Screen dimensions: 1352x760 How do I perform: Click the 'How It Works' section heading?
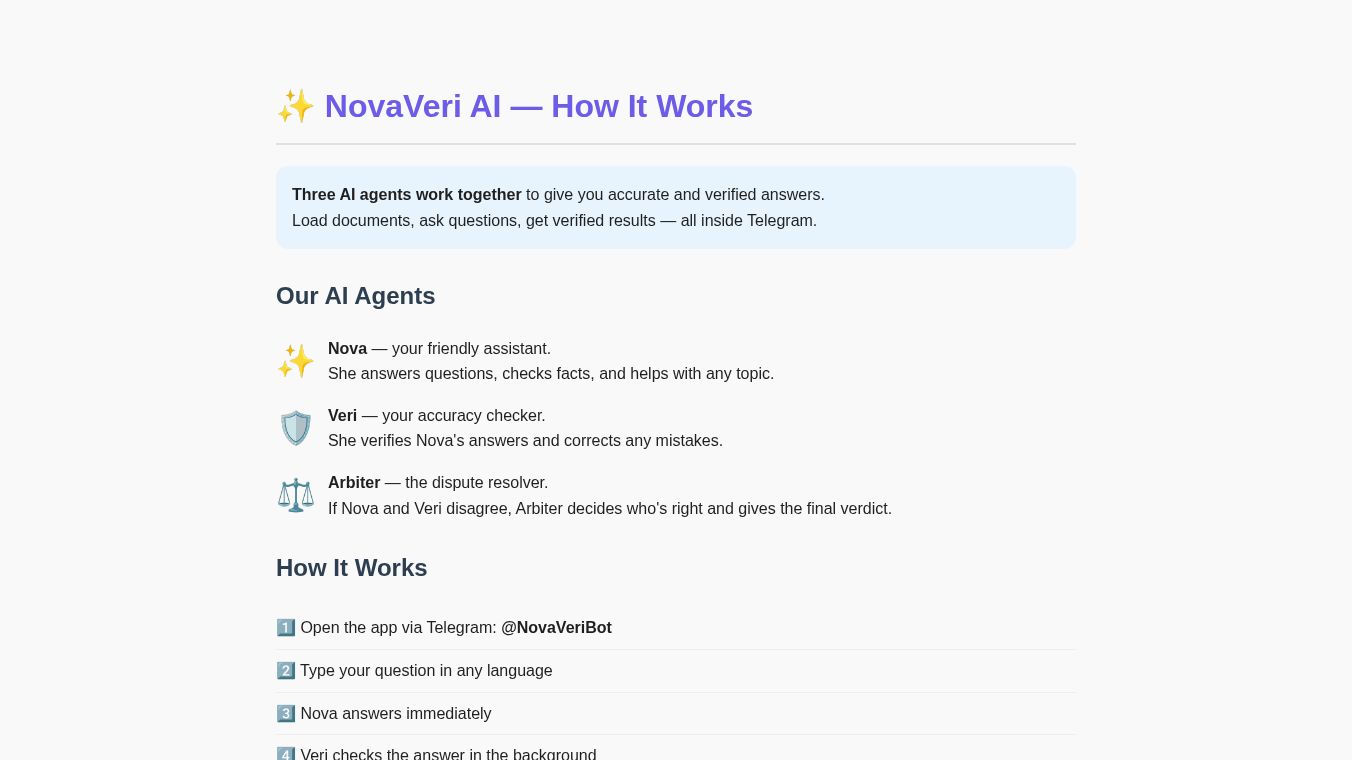pos(352,568)
